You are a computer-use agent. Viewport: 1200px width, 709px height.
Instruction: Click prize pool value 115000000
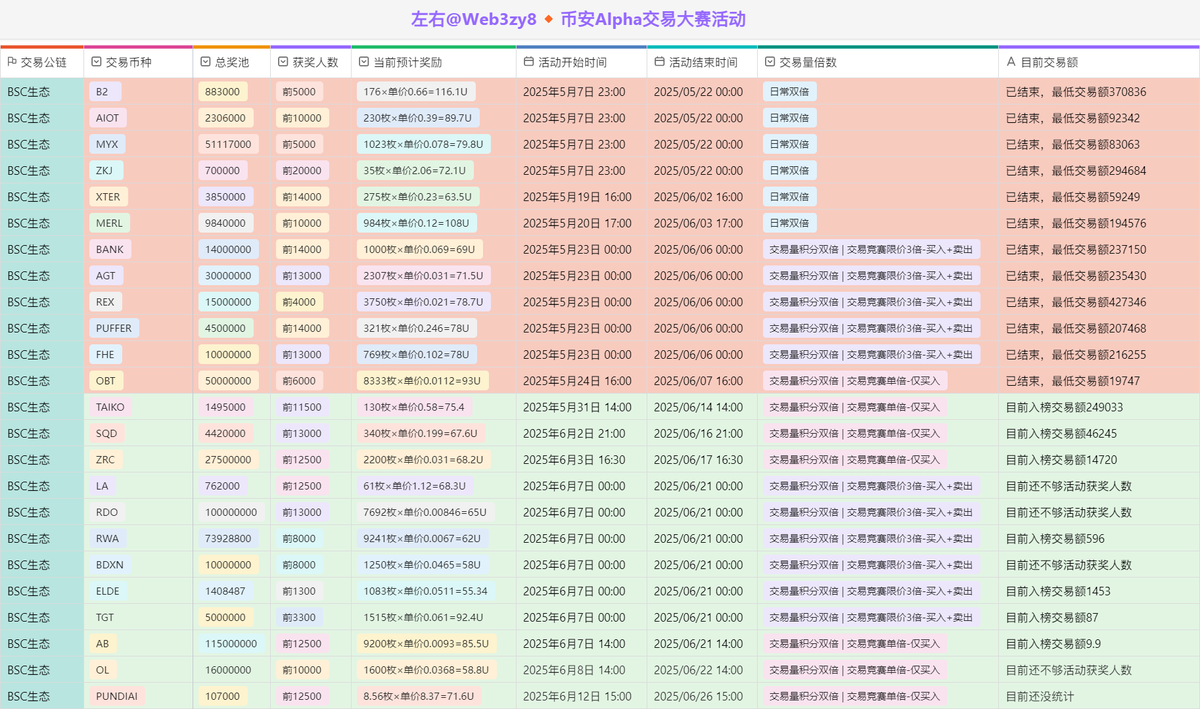(x=231, y=643)
